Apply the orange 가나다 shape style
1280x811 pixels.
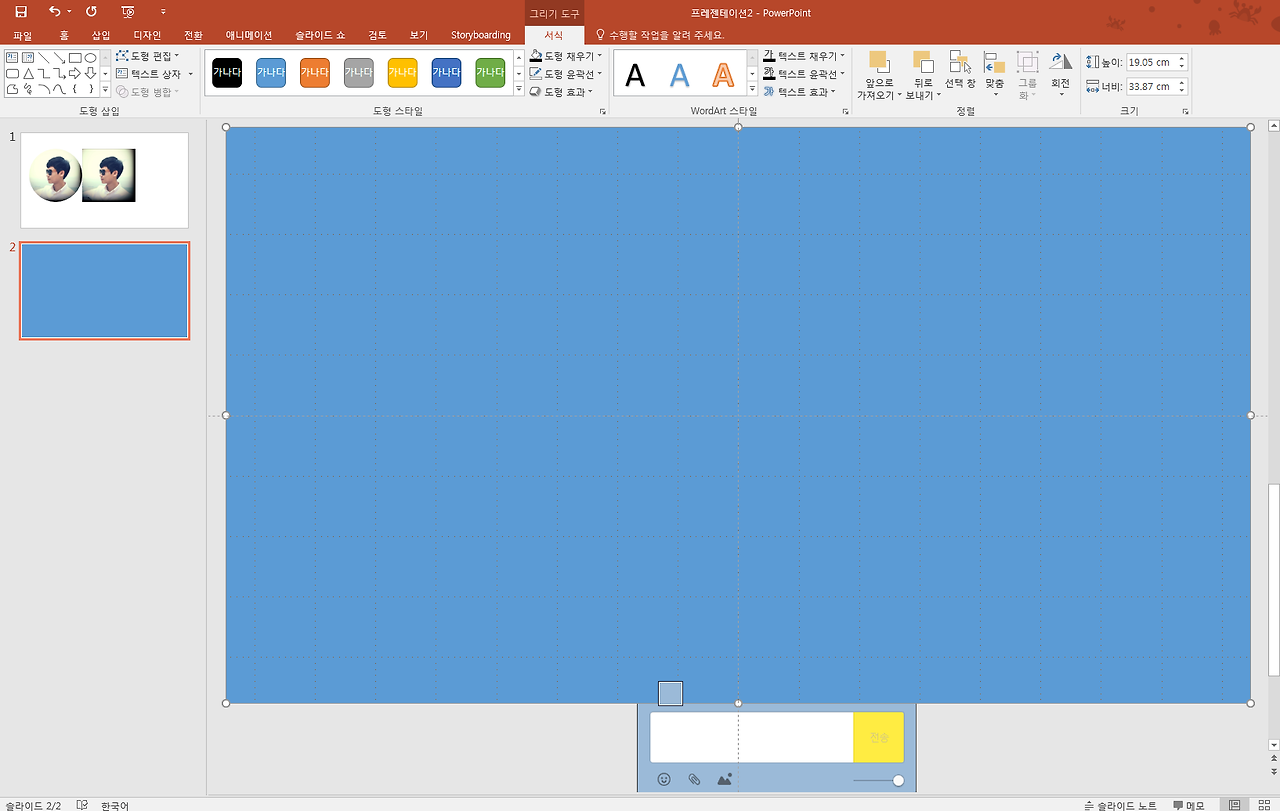coord(315,72)
